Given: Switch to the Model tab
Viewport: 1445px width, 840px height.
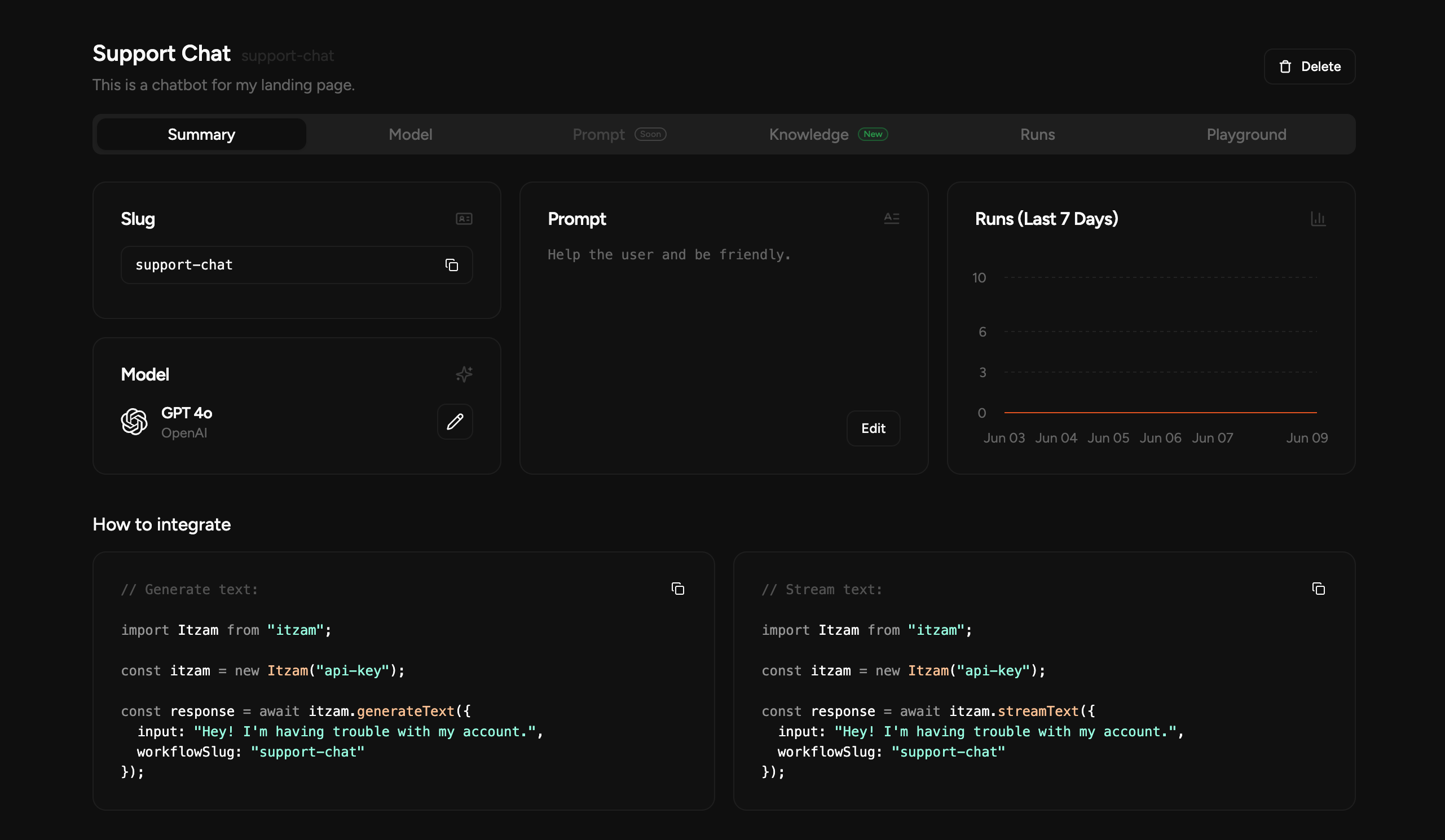Looking at the screenshot, I should tap(411, 134).
